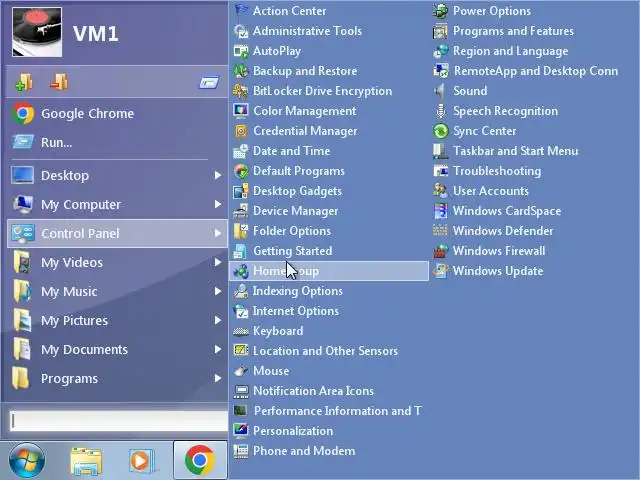The width and height of the screenshot is (640, 480).
Task: Expand the My Computer submenu arrow
Action: [218, 204]
